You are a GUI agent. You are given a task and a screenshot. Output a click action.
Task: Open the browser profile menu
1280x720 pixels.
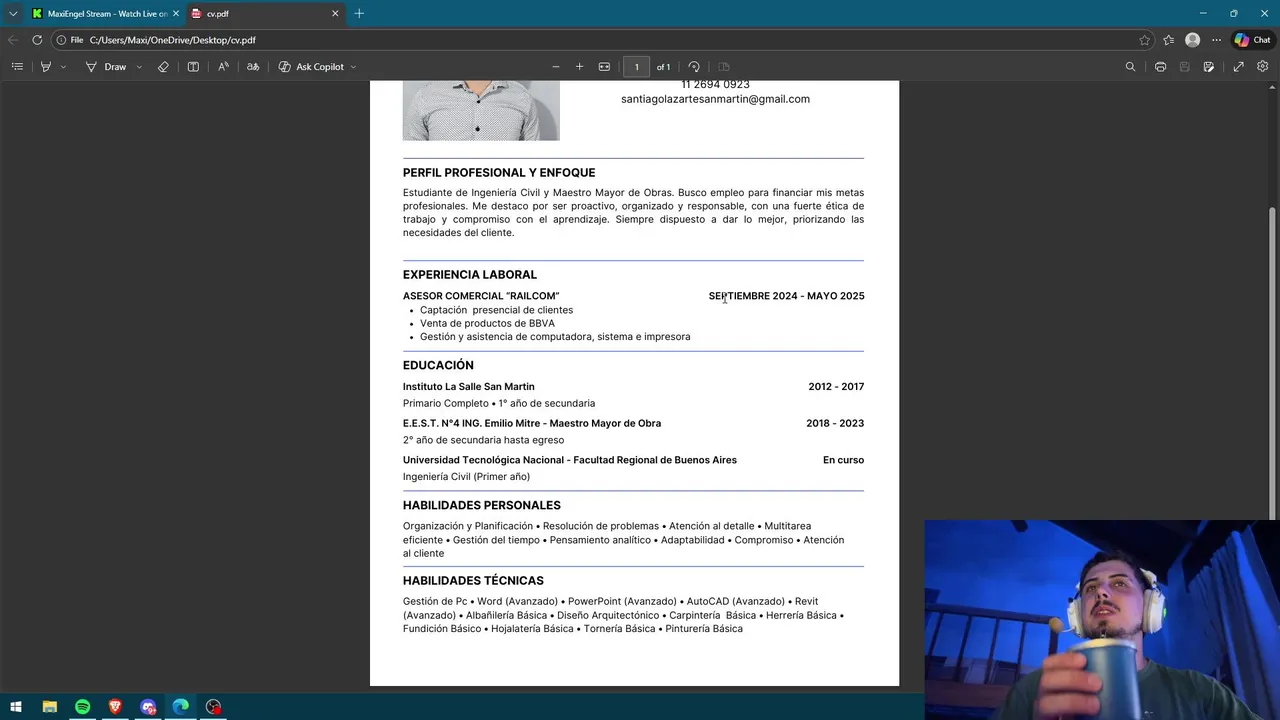point(1192,40)
